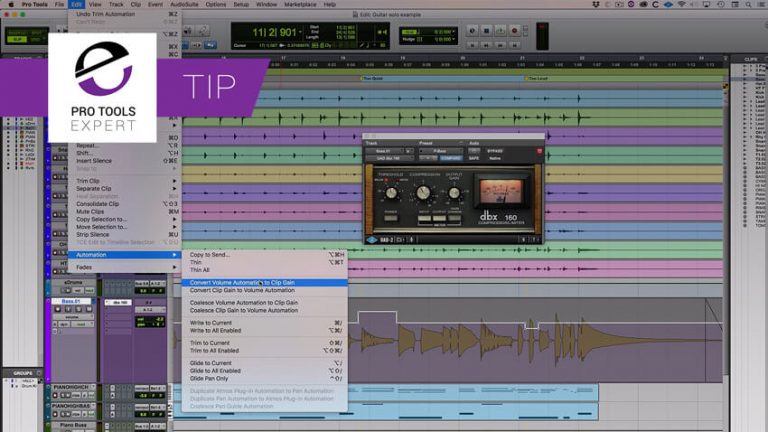Click the Record button in transport
768x432 pixels.
[514, 30]
